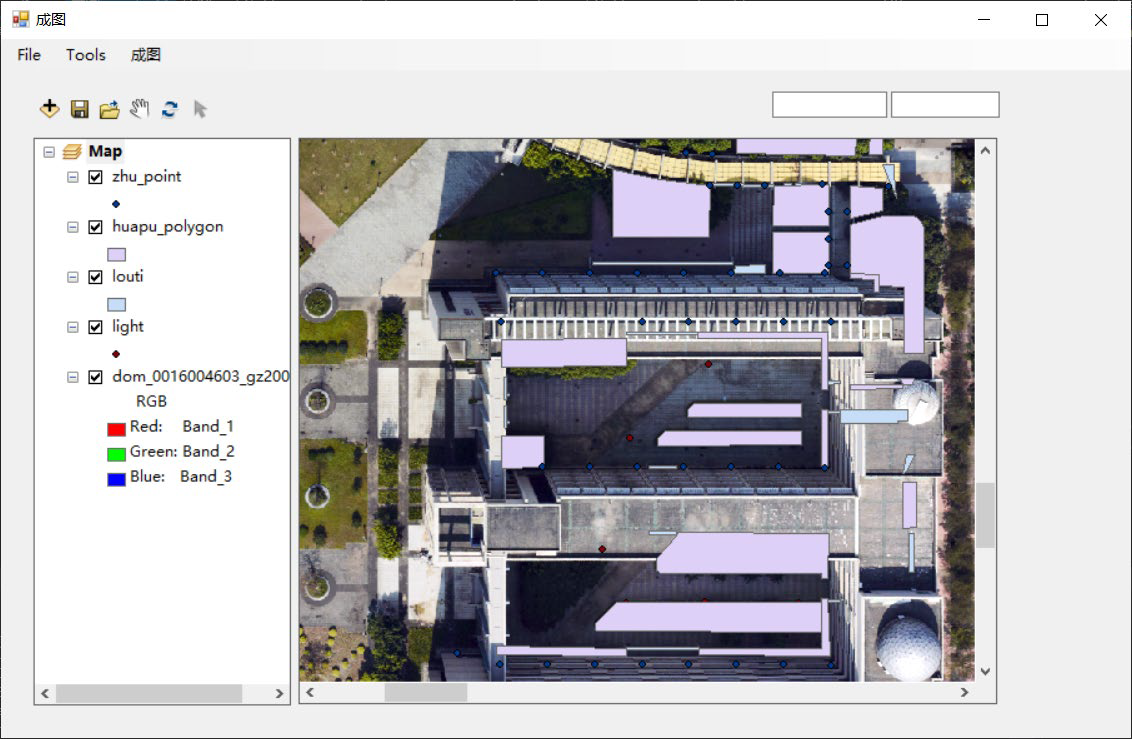Uncheck the huapu_polygon layer checkbox

pos(95,227)
